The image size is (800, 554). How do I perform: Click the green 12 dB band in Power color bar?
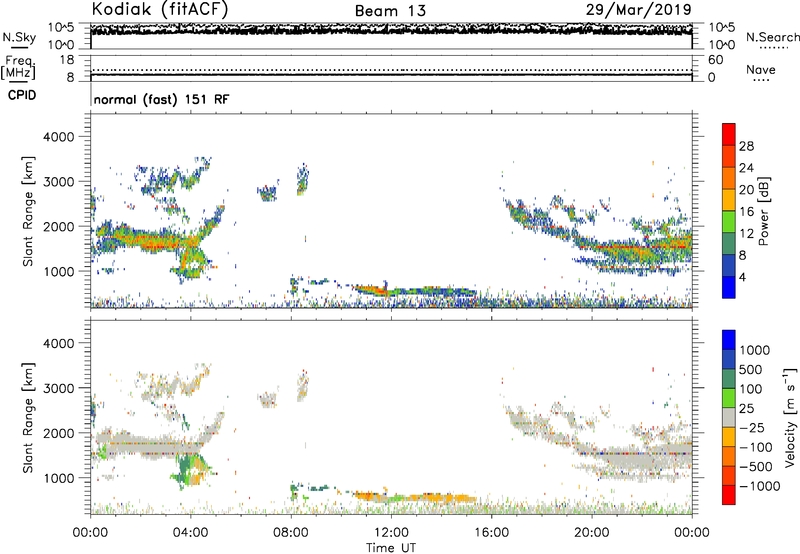[729, 222]
